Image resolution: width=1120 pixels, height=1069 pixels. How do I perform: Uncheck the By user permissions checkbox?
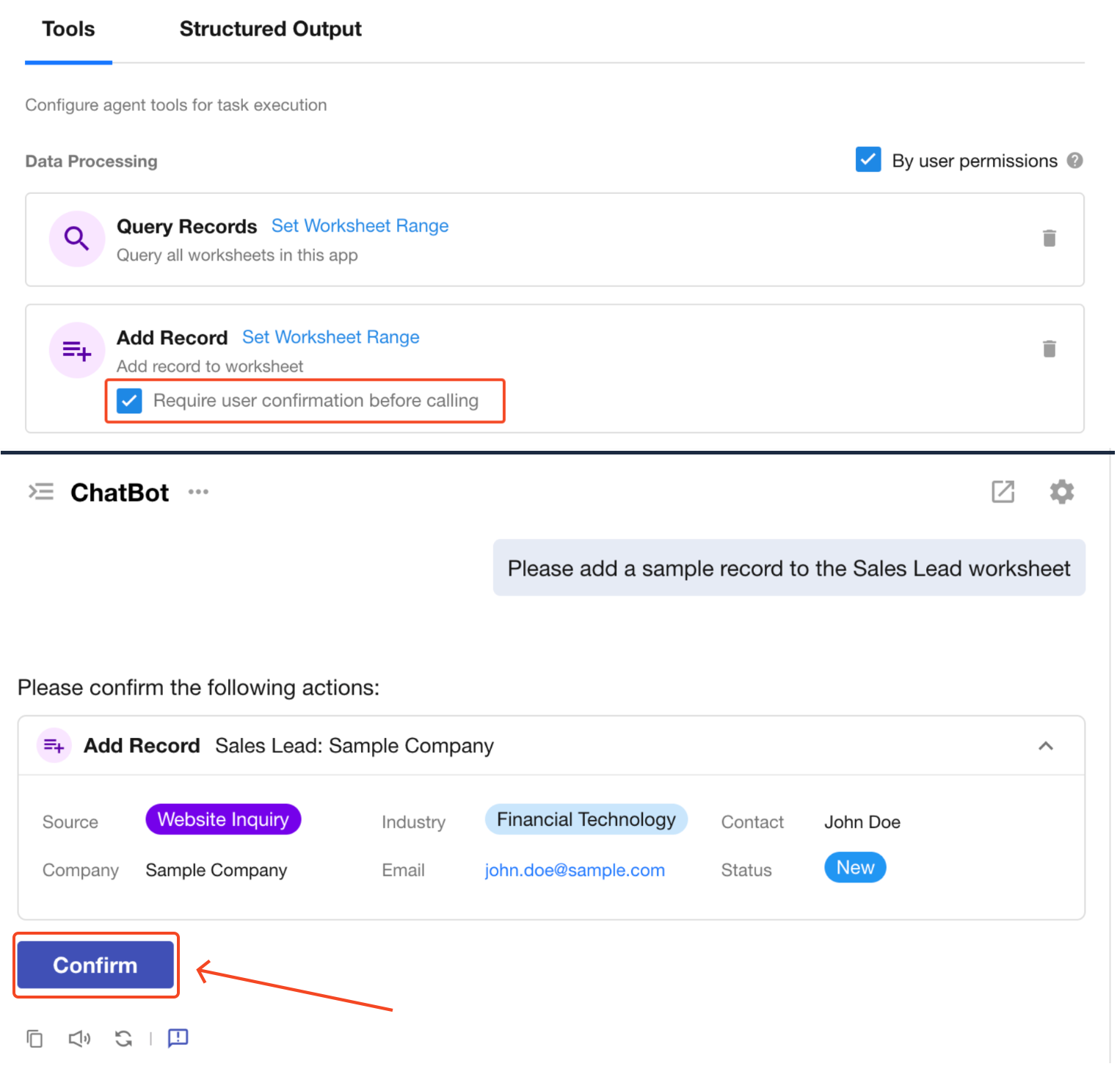coord(868,159)
